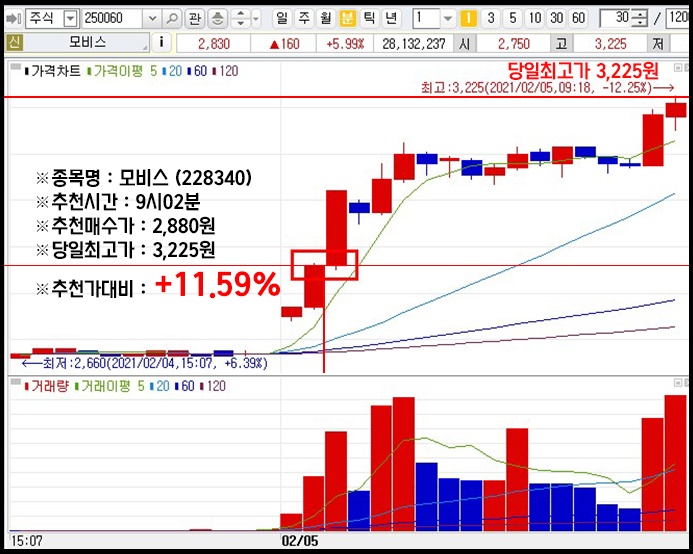The image size is (693, 554).
Task: Select the highlighted 1-minute interval button
Action: 468,19
